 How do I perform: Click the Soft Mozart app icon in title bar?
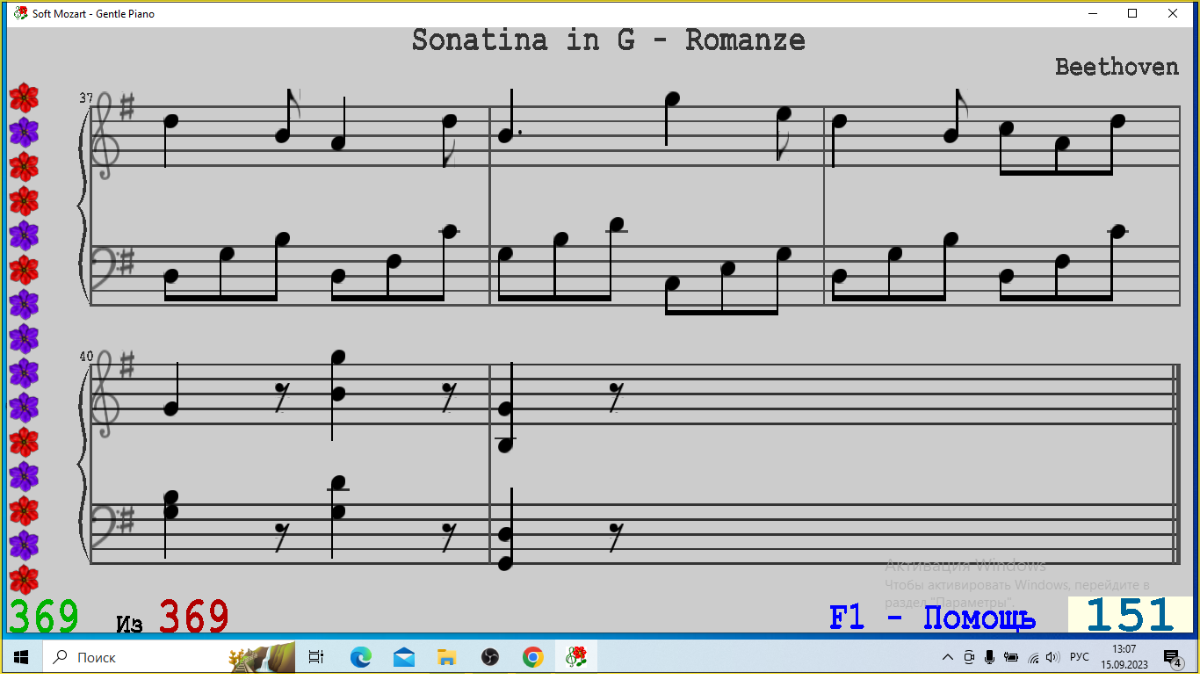point(20,14)
